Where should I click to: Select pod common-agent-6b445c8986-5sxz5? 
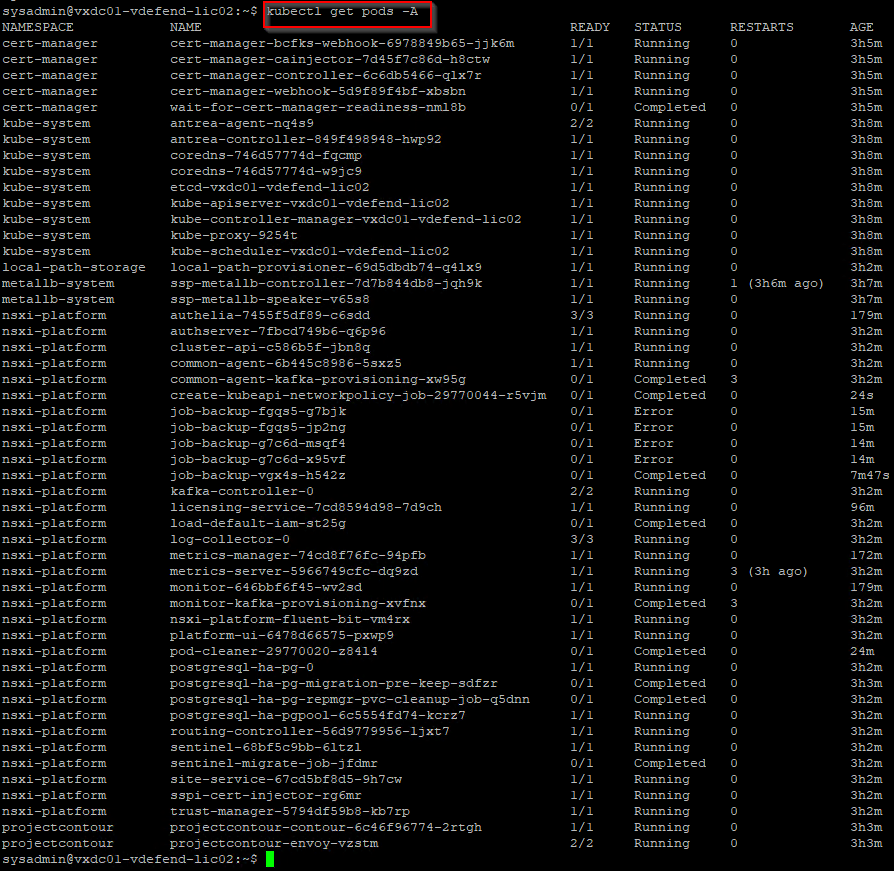tap(286, 363)
